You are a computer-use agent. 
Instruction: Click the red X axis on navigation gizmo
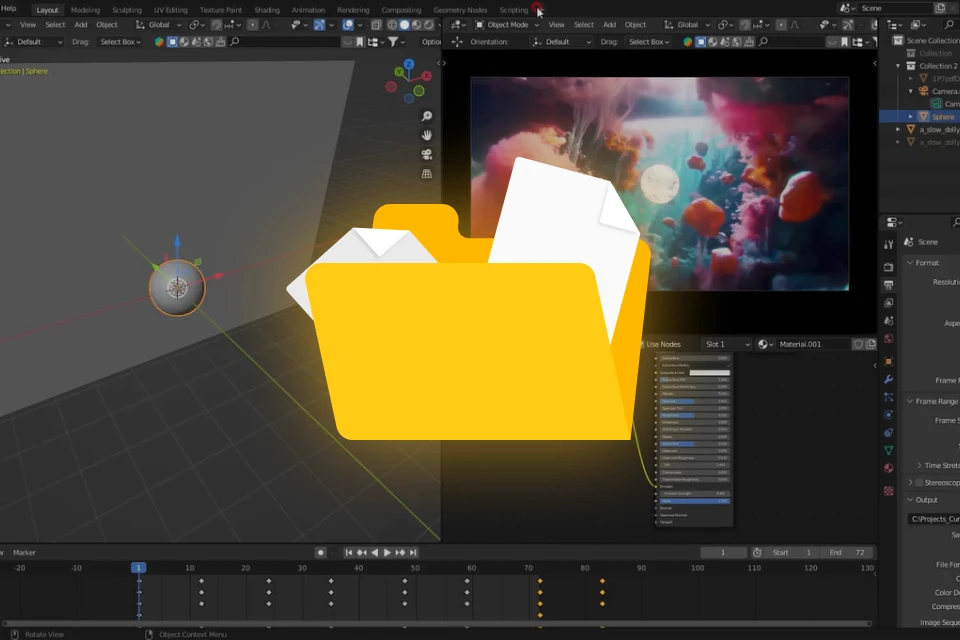[427, 76]
